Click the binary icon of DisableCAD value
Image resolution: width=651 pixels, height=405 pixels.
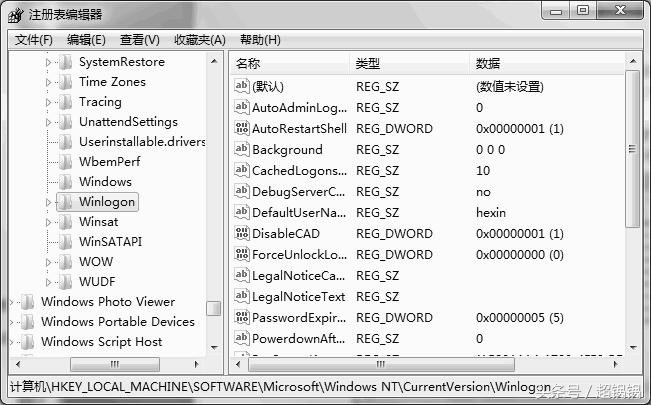coord(242,233)
